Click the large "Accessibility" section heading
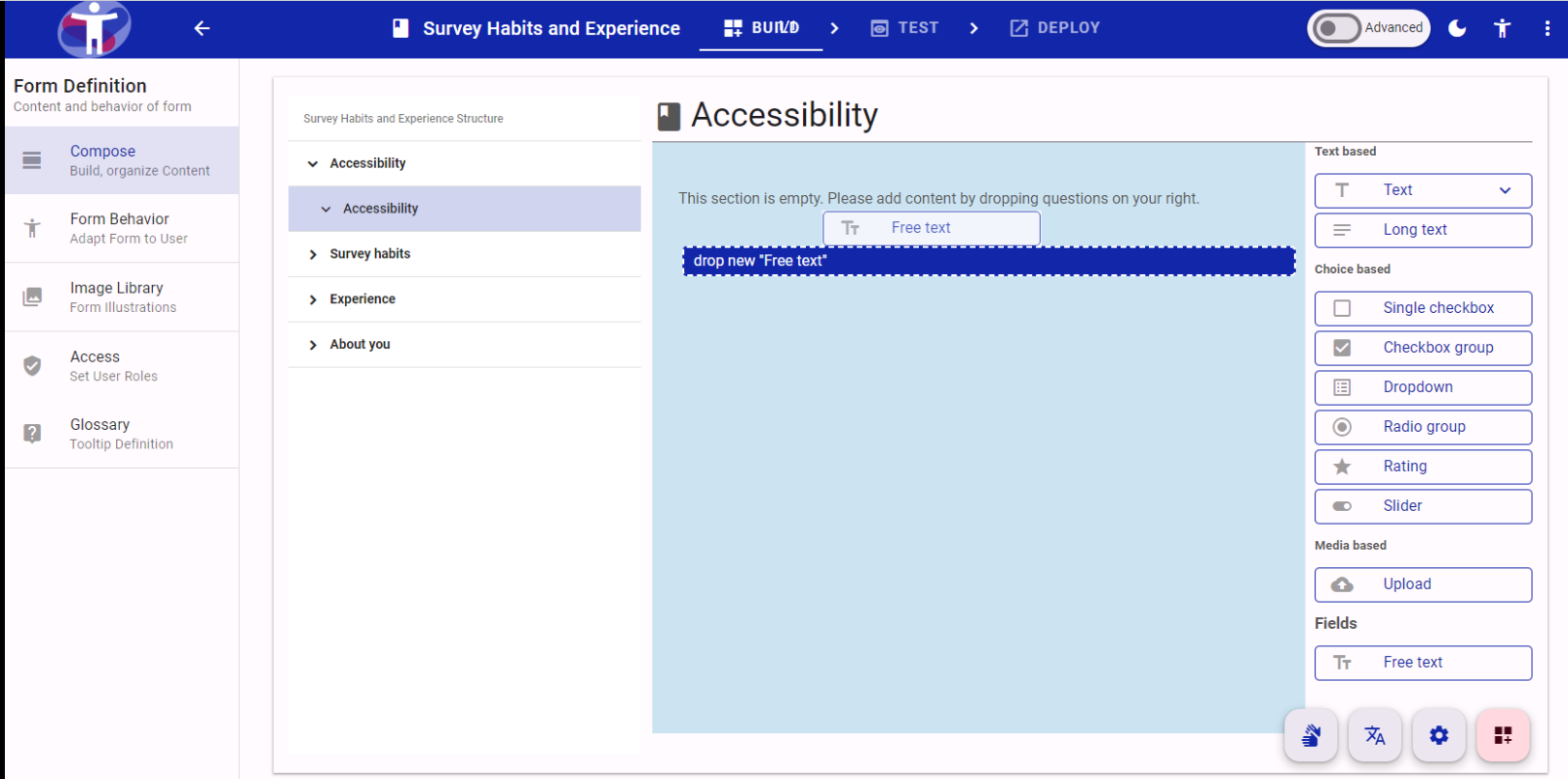This screenshot has height=779, width=1568. coord(784,115)
